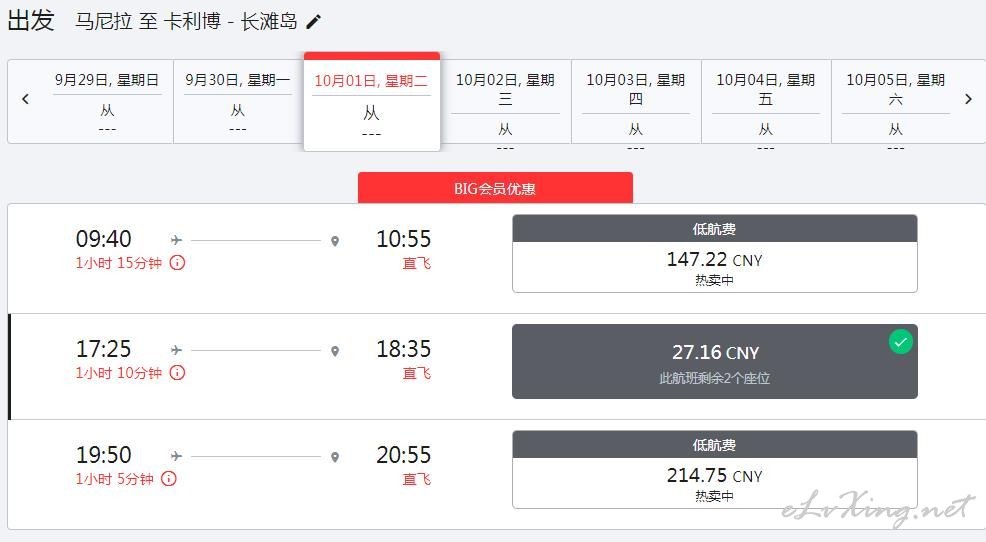Click the destination pin on the 19:50 flight
986x542 pixels.
(x=335, y=457)
